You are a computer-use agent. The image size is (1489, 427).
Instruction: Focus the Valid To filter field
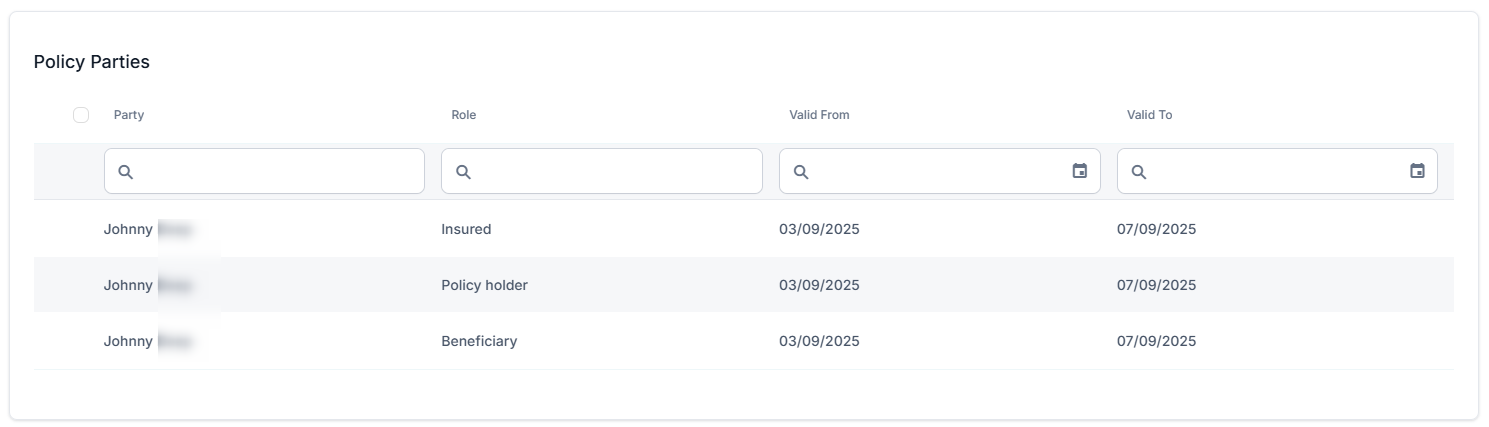pos(1268,172)
